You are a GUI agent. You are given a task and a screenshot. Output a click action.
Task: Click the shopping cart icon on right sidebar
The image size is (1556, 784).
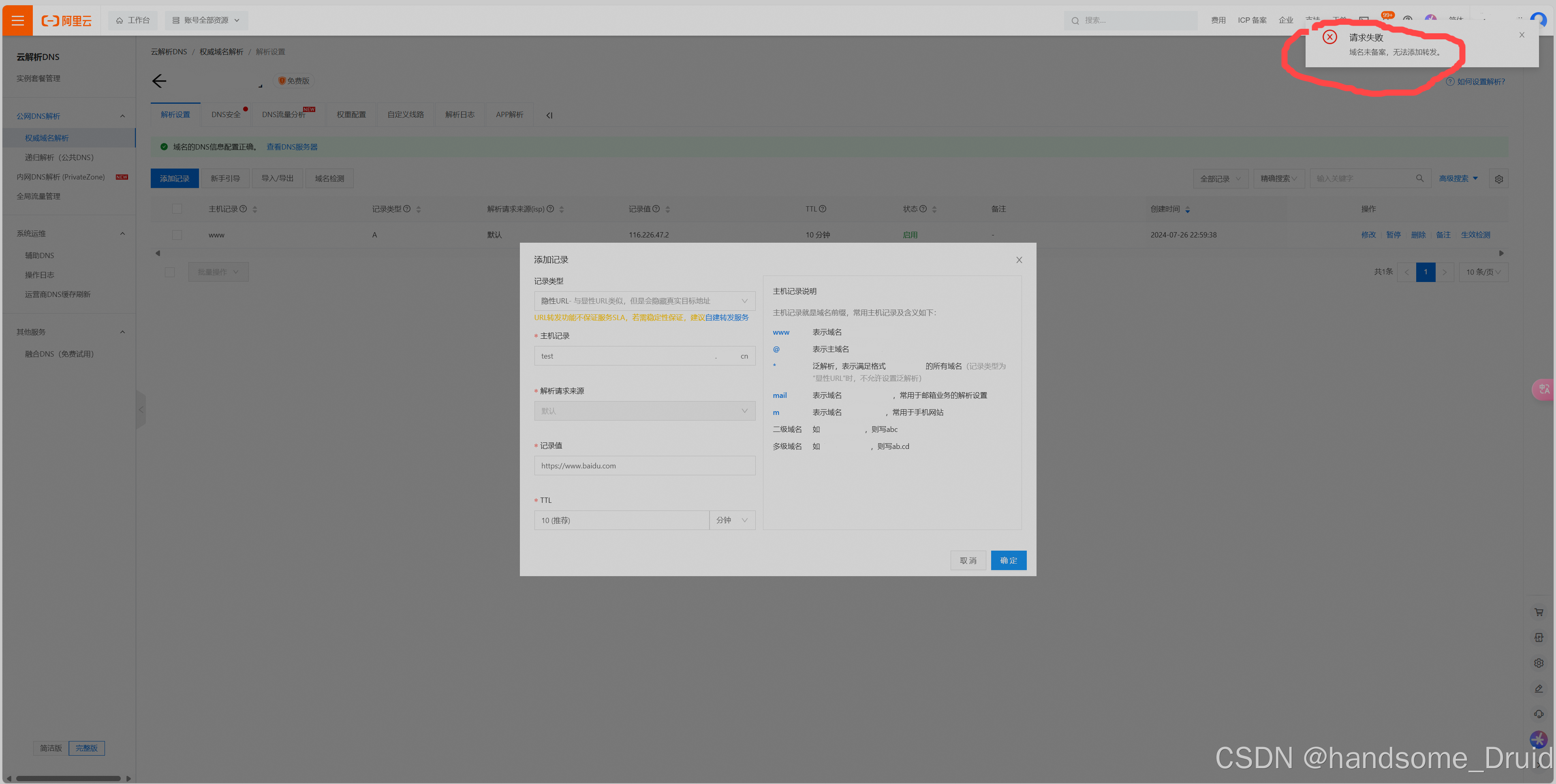point(1539,612)
